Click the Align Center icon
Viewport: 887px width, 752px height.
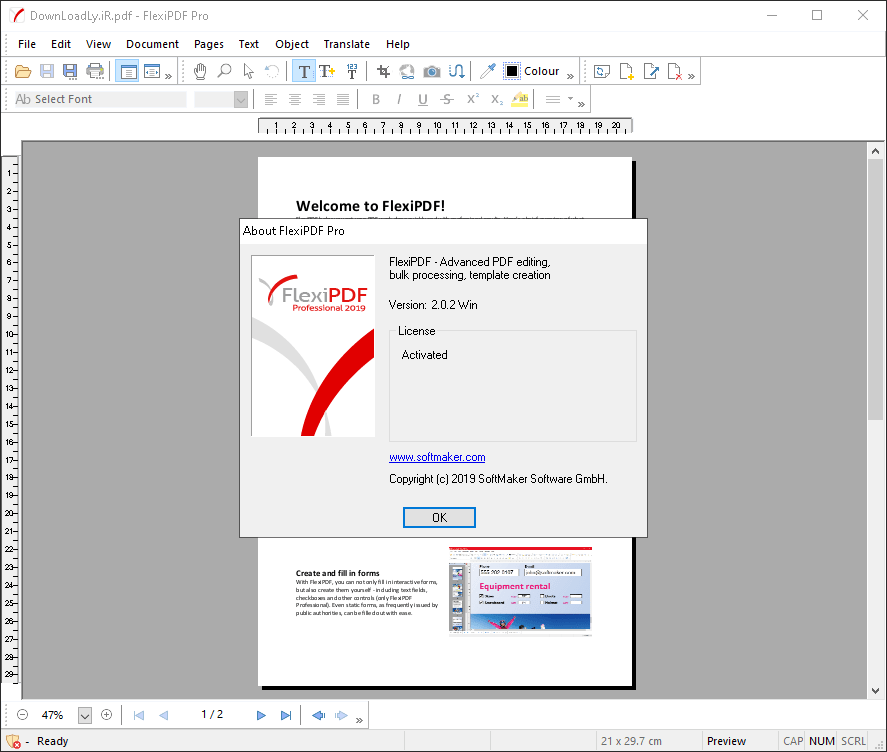coord(295,100)
